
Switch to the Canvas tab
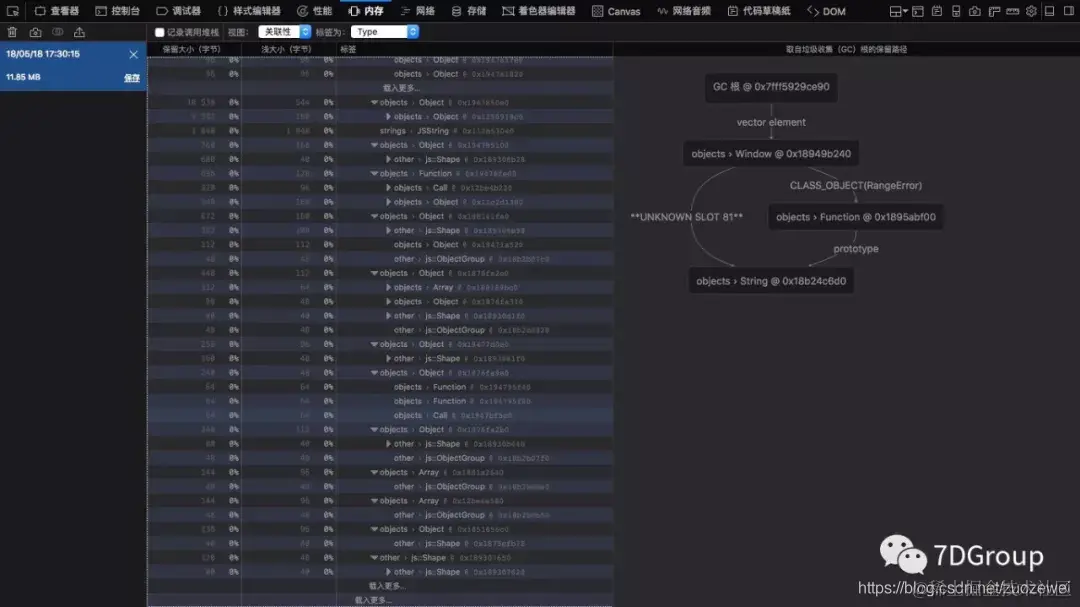pos(616,11)
